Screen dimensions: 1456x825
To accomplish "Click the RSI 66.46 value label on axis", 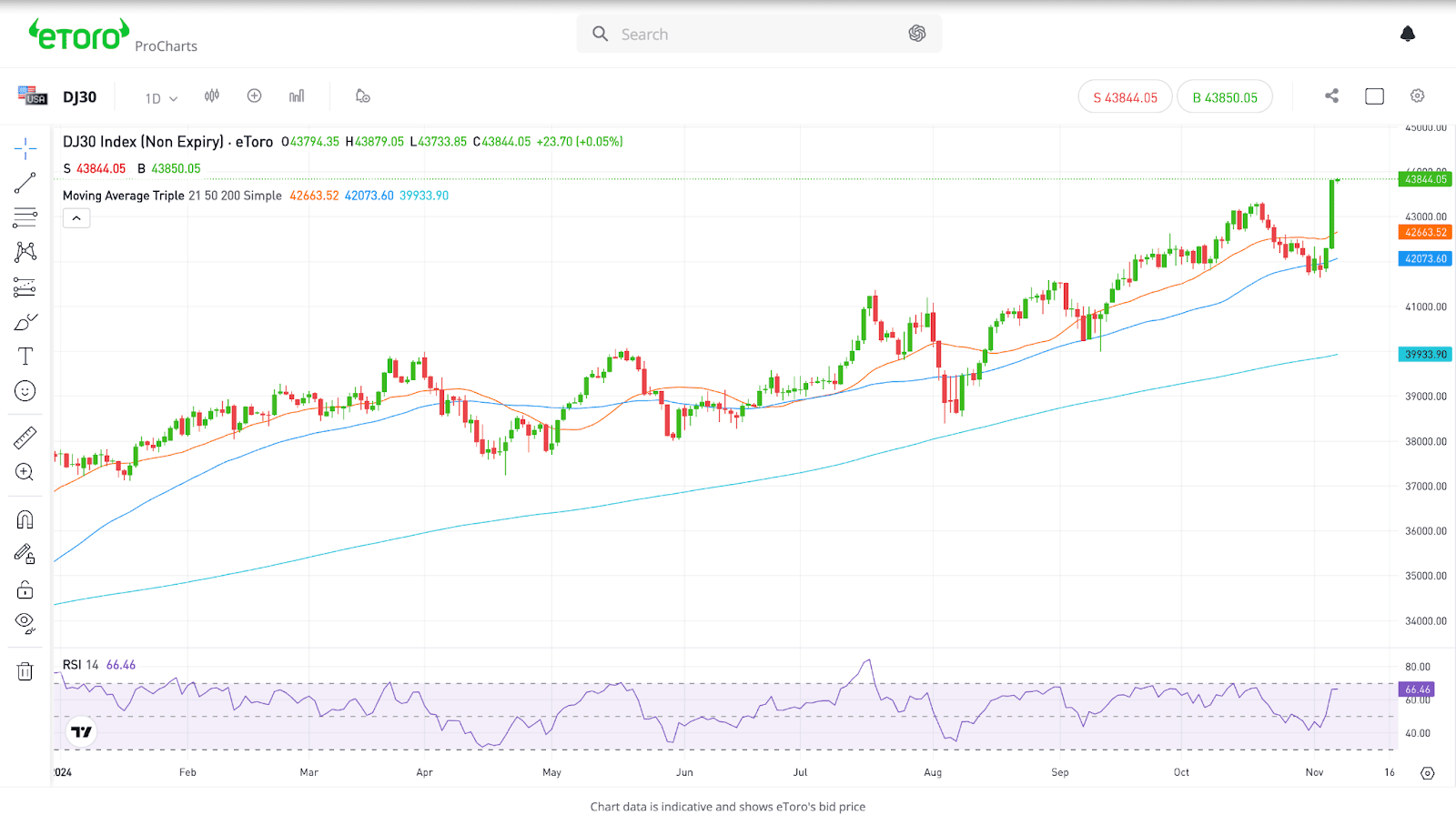I will click(x=1417, y=689).
